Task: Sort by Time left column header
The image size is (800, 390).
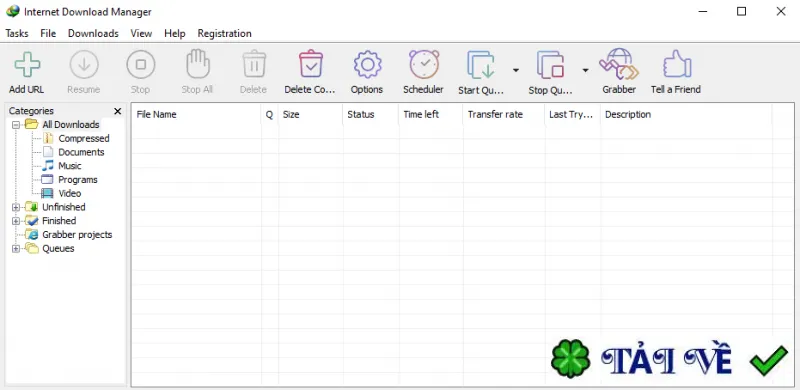Action: click(431, 114)
